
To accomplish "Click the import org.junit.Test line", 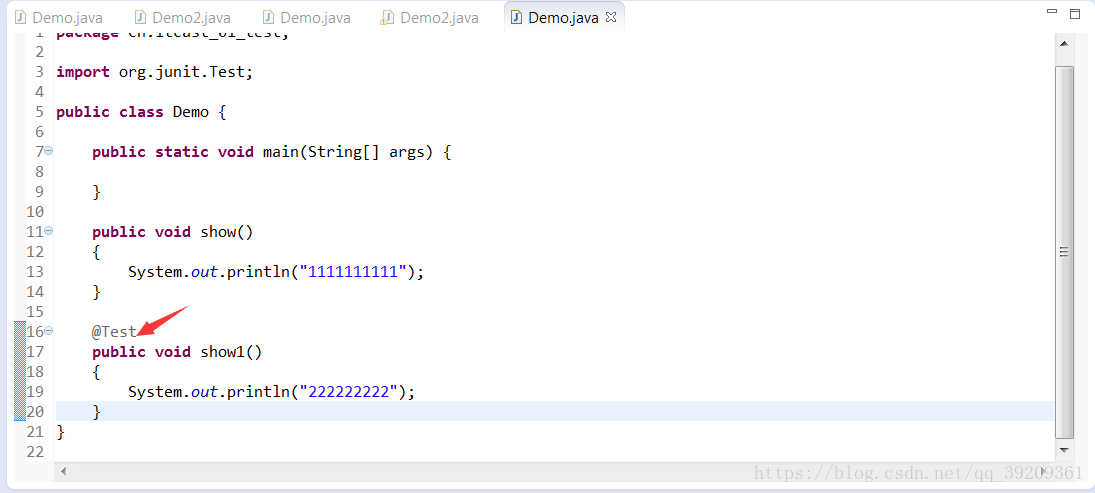I will 154,72.
